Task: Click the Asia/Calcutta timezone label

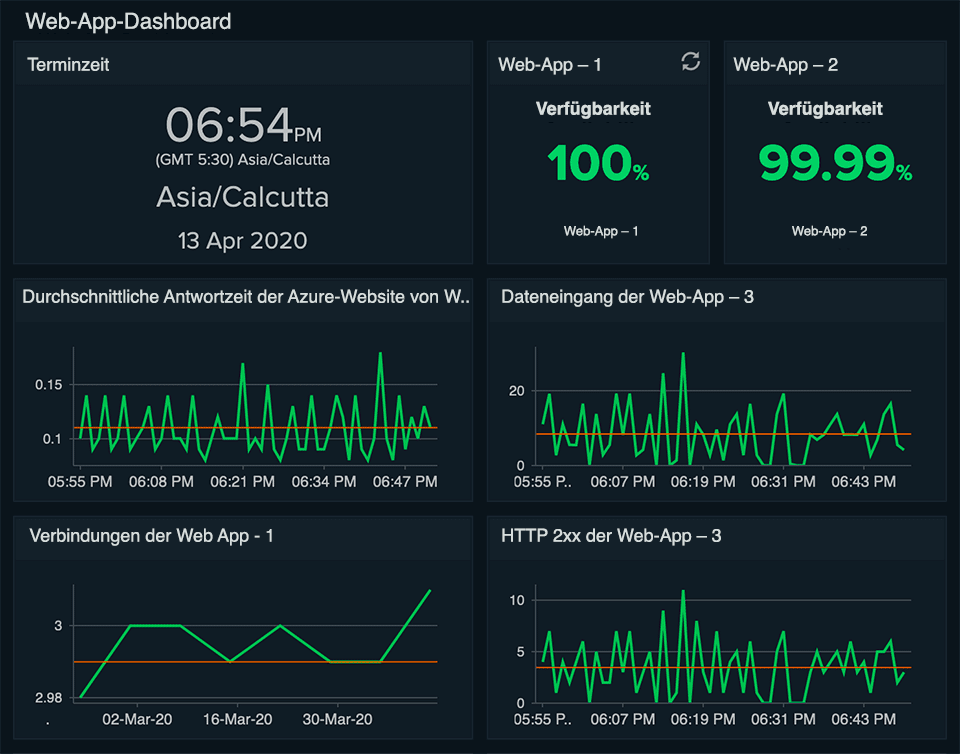Action: coord(242,197)
